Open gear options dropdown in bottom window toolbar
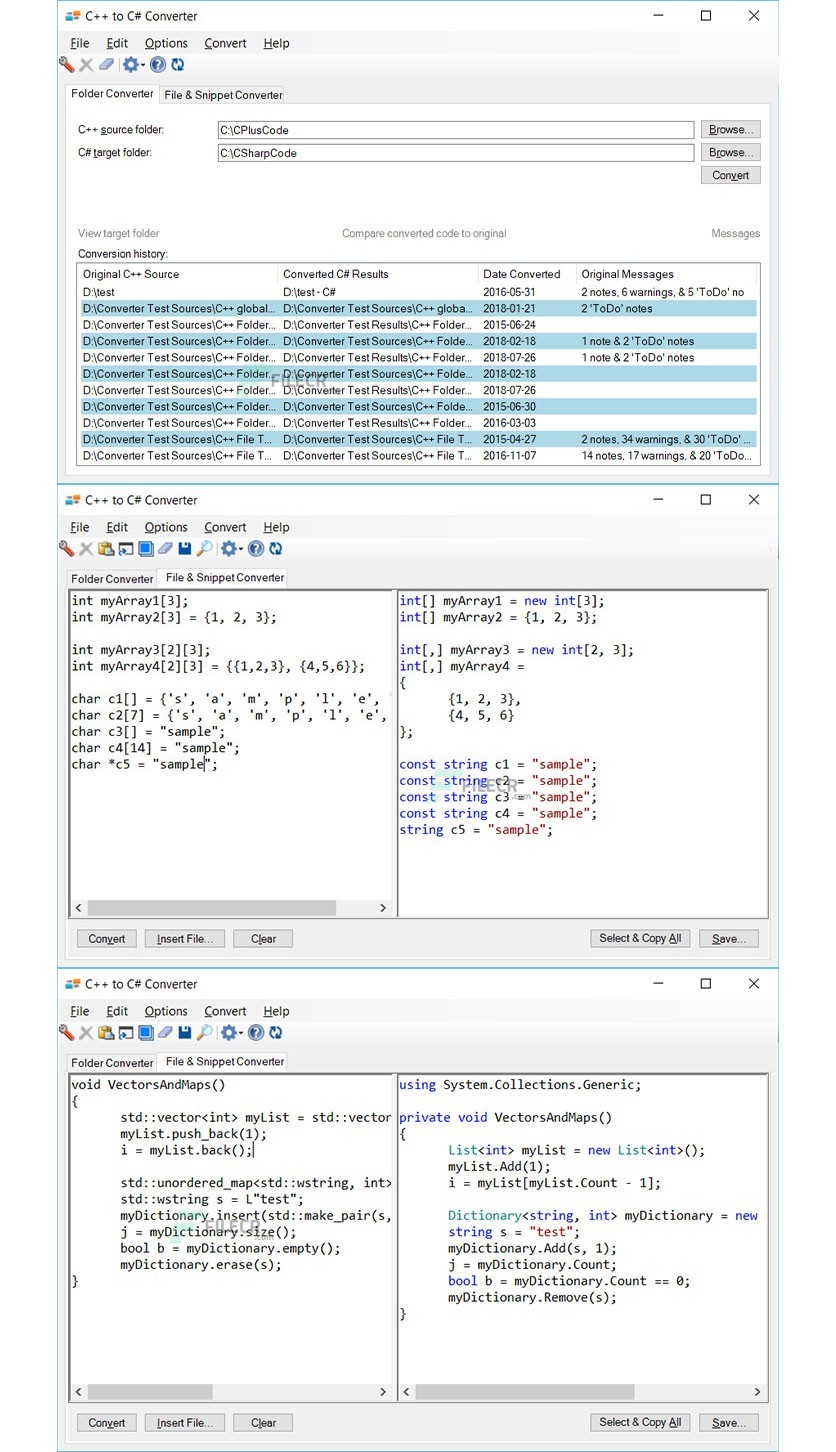 point(231,1033)
